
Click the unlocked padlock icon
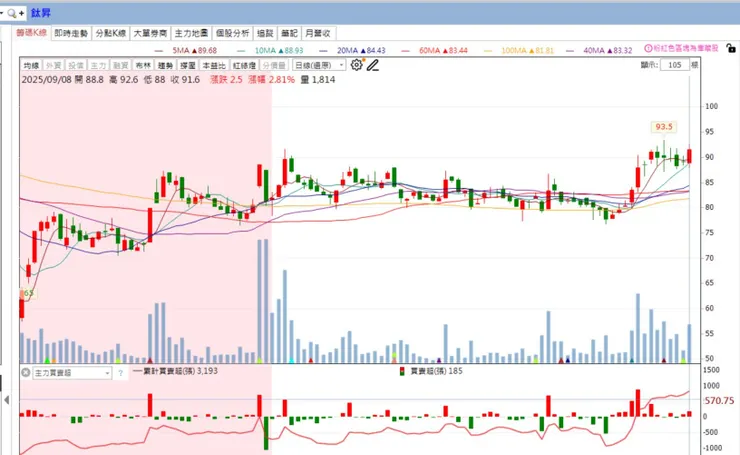[731, 48]
